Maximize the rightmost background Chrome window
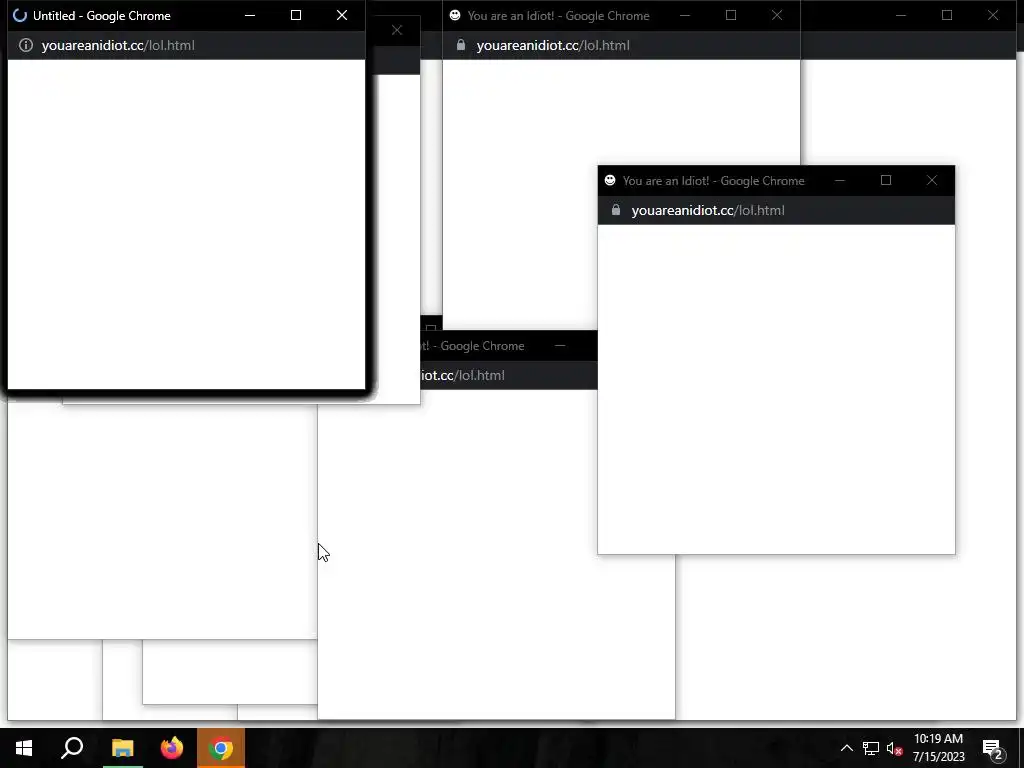Viewport: 1024px width, 768px height. (x=947, y=15)
